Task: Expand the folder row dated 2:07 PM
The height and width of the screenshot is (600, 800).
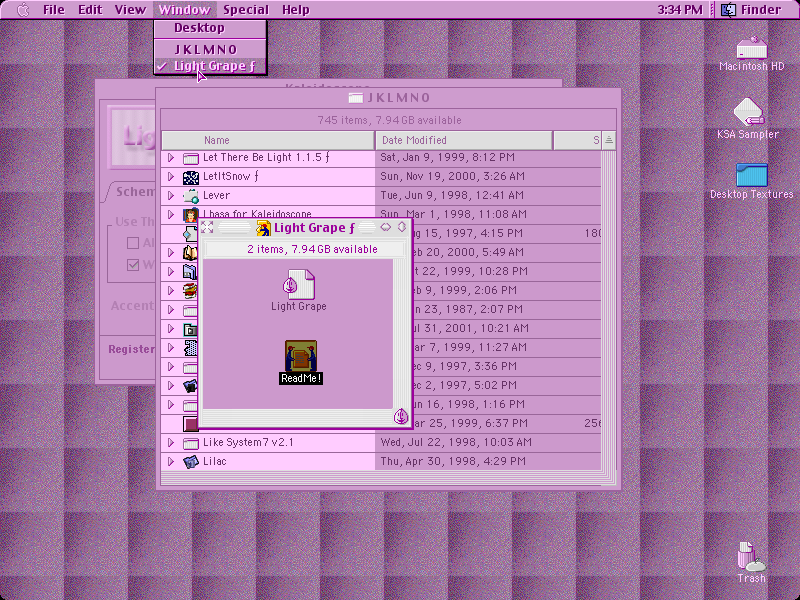Action: (x=171, y=309)
